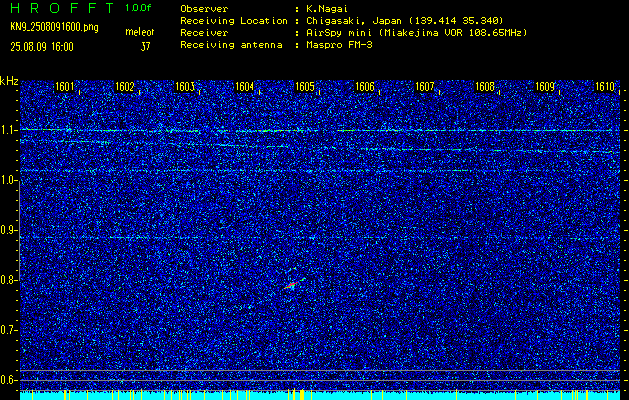Click the 1608 time marker

(485, 87)
